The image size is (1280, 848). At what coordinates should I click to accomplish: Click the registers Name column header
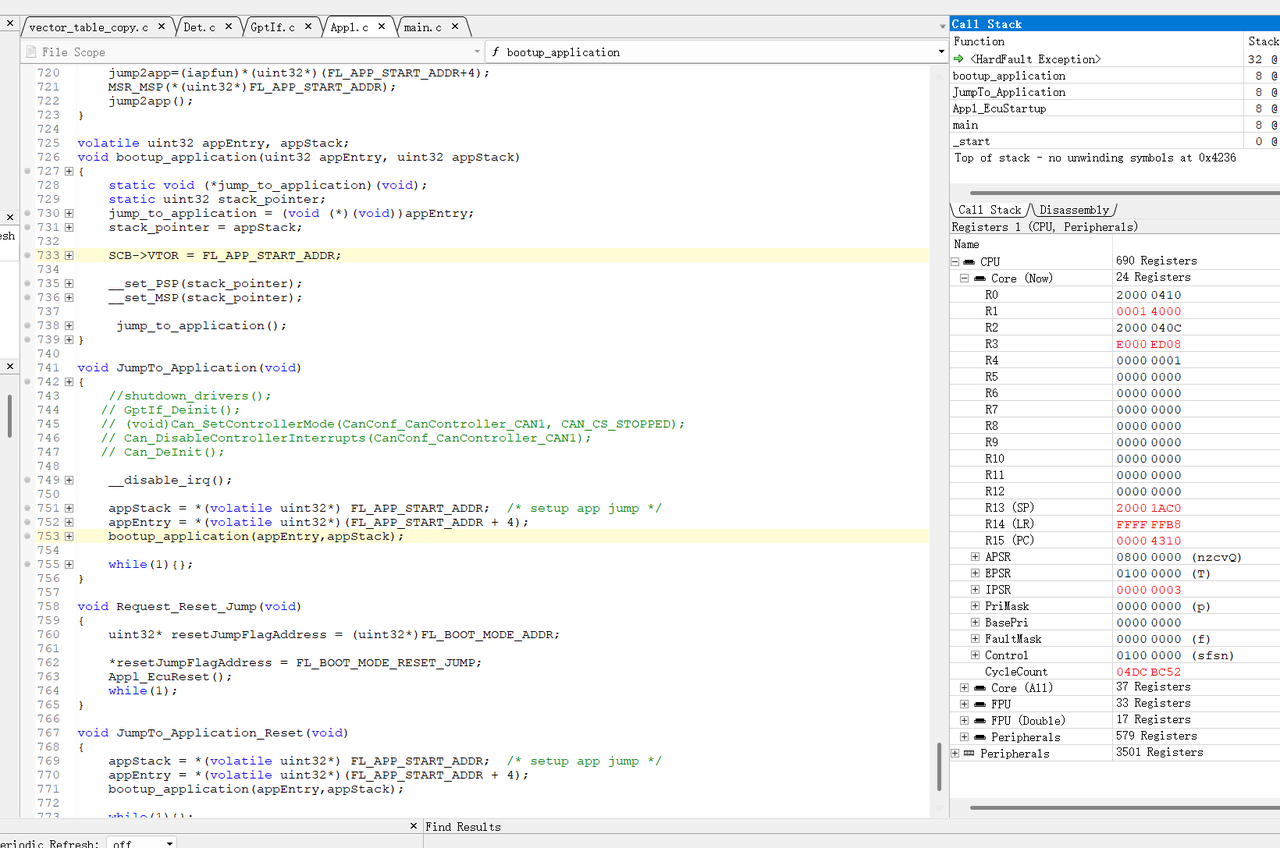pos(1030,244)
